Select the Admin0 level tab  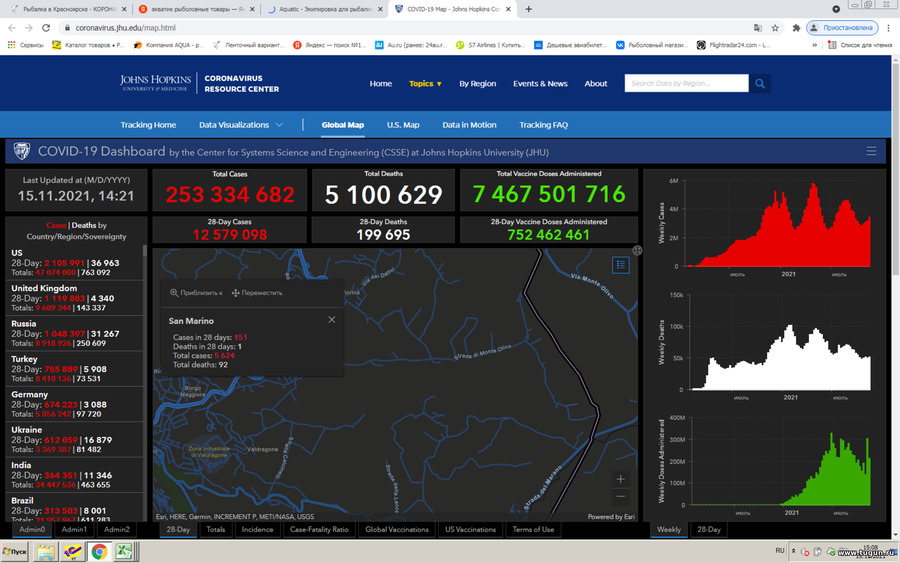pyautogui.click(x=32, y=529)
